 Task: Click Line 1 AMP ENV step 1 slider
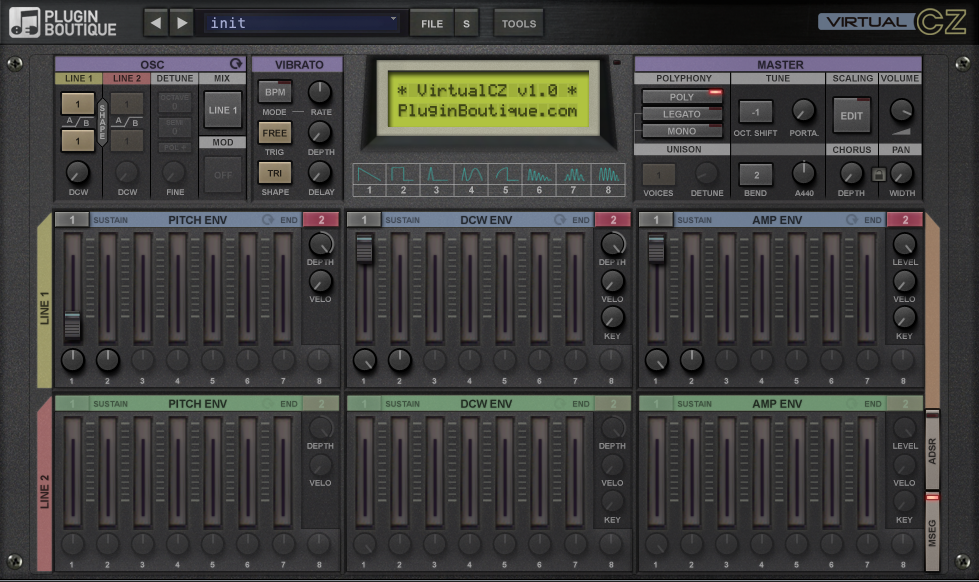point(656,249)
